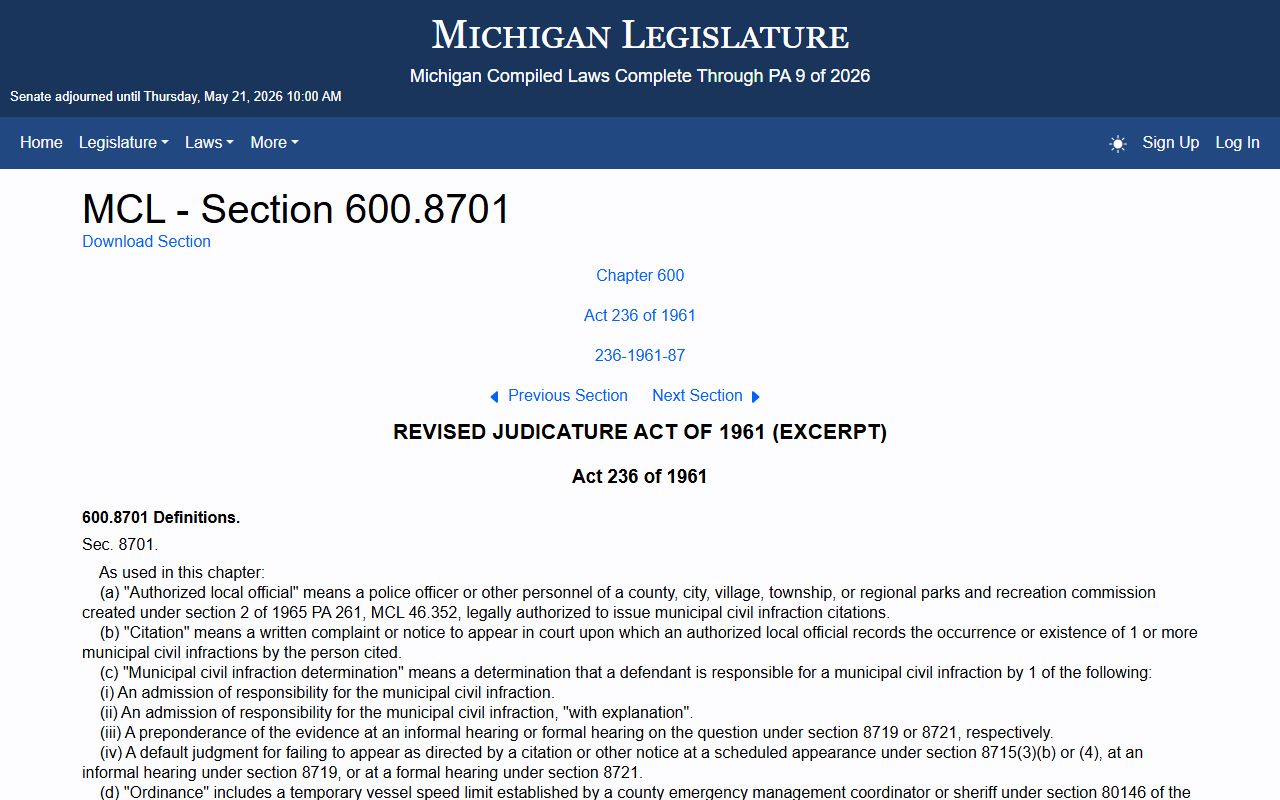Follow the 236-1961-87 link
Viewport: 1280px width, 800px height.
tap(640, 355)
